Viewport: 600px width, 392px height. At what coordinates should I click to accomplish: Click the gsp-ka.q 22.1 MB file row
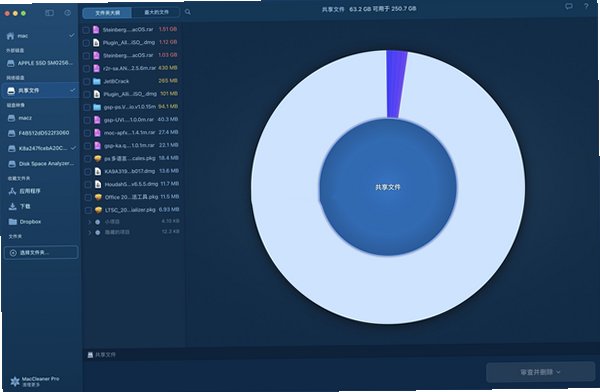click(x=132, y=146)
